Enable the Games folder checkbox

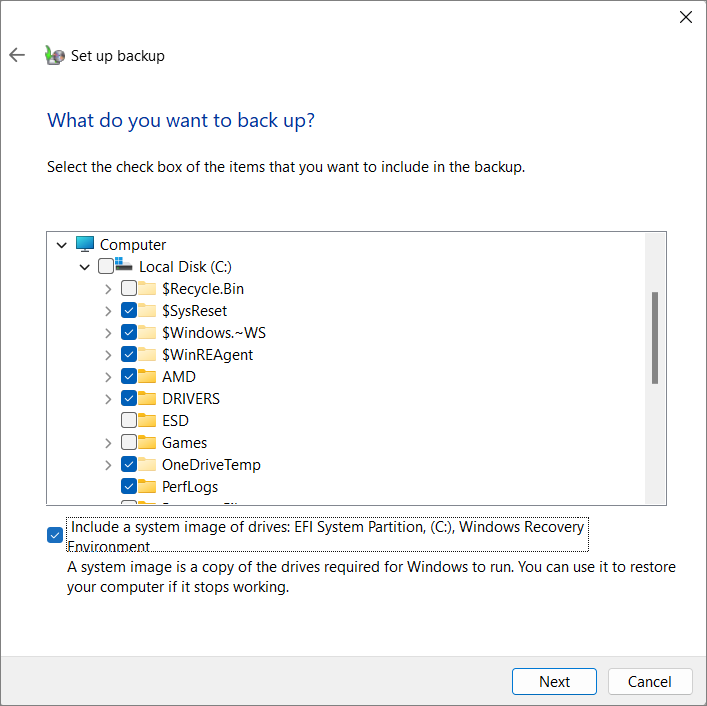[x=129, y=443]
